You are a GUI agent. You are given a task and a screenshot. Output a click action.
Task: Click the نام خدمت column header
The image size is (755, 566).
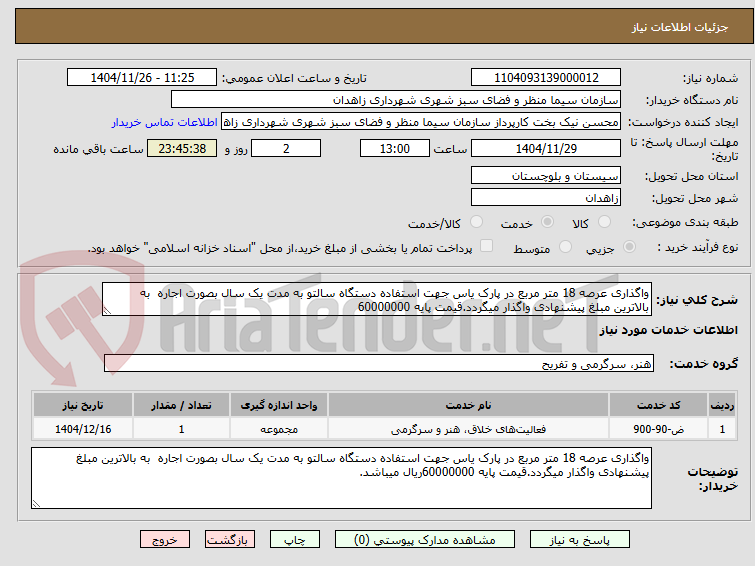click(469, 405)
